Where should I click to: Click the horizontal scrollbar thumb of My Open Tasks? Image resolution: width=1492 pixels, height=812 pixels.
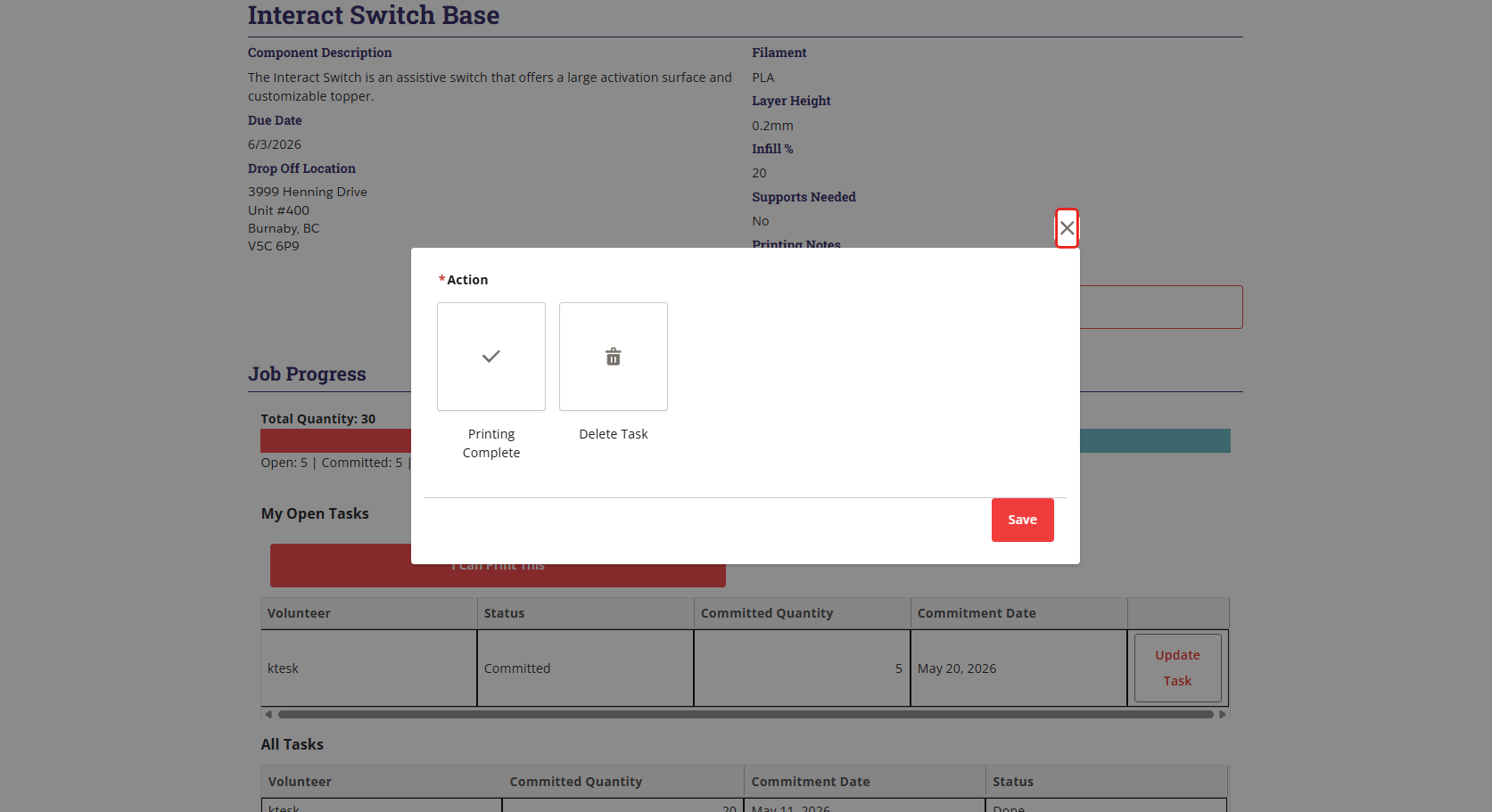746,714
